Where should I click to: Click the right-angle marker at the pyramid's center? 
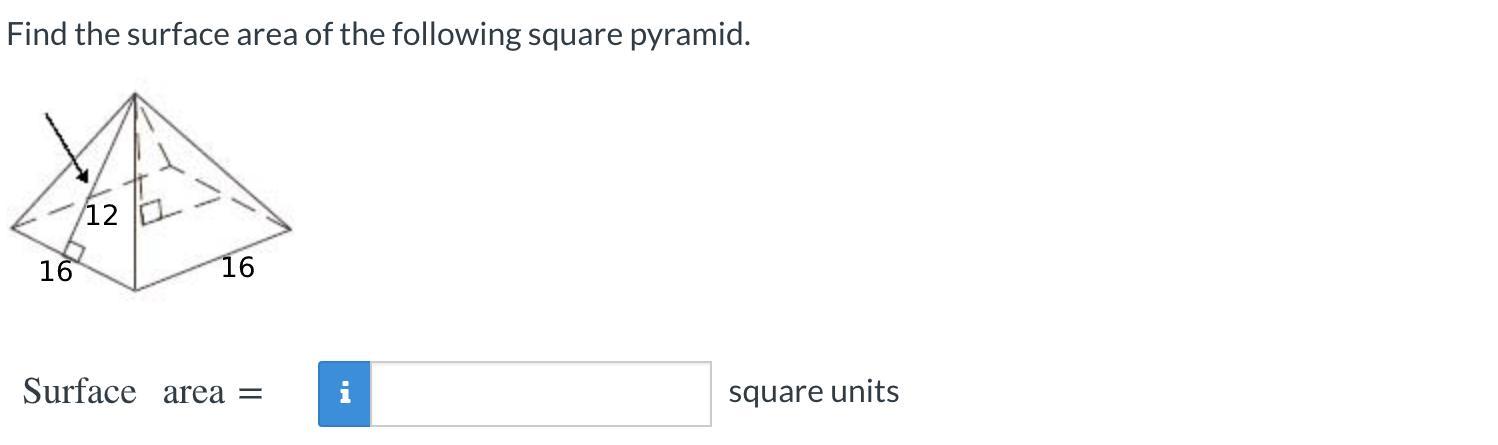(152, 212)
